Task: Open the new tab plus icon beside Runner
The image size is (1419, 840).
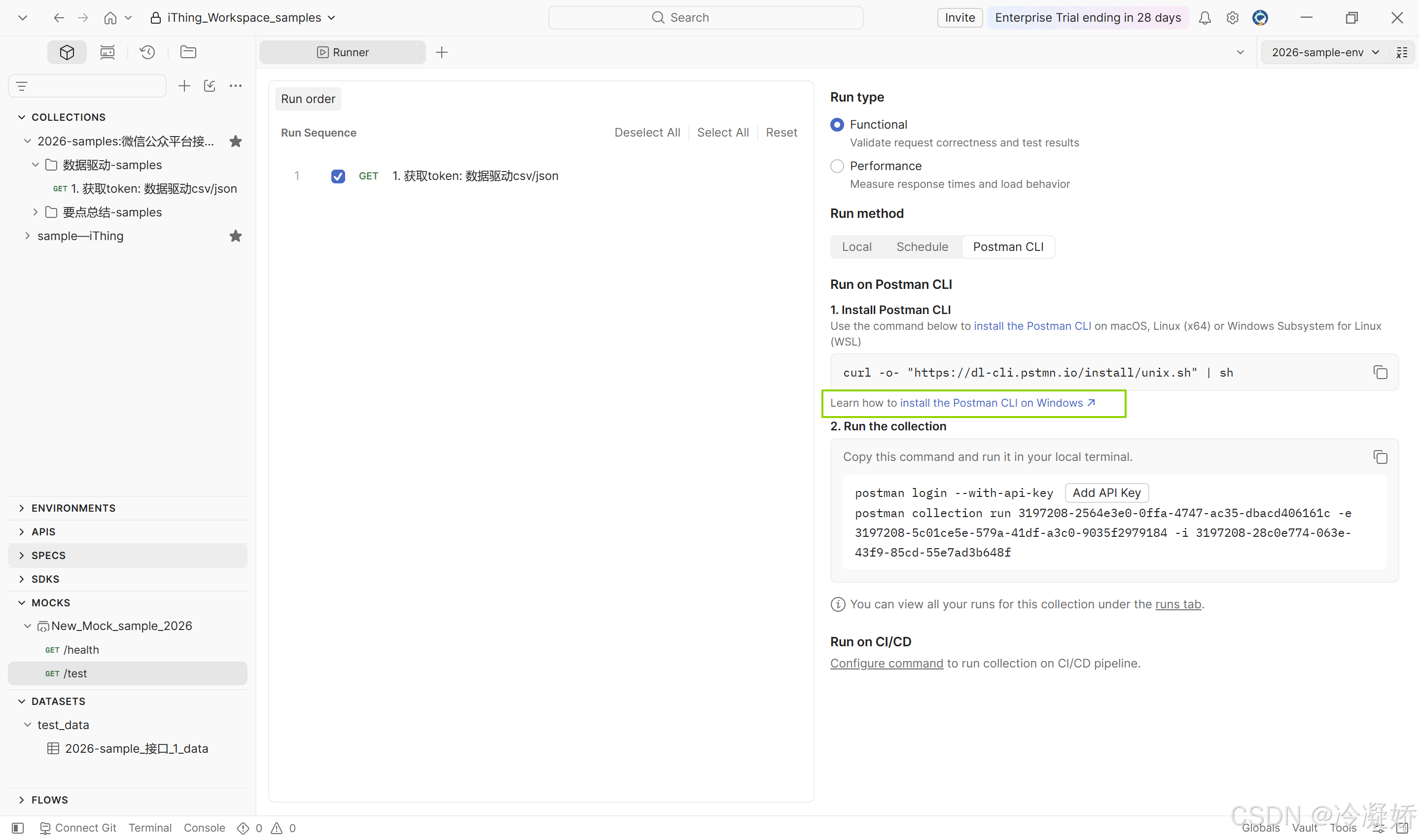Action: [441, 52]
